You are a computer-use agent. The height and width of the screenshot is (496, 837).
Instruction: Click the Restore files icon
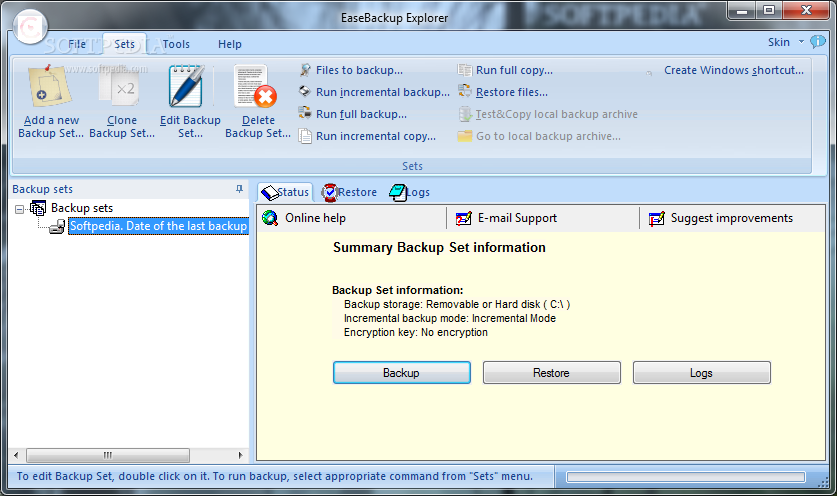point(465,91)
